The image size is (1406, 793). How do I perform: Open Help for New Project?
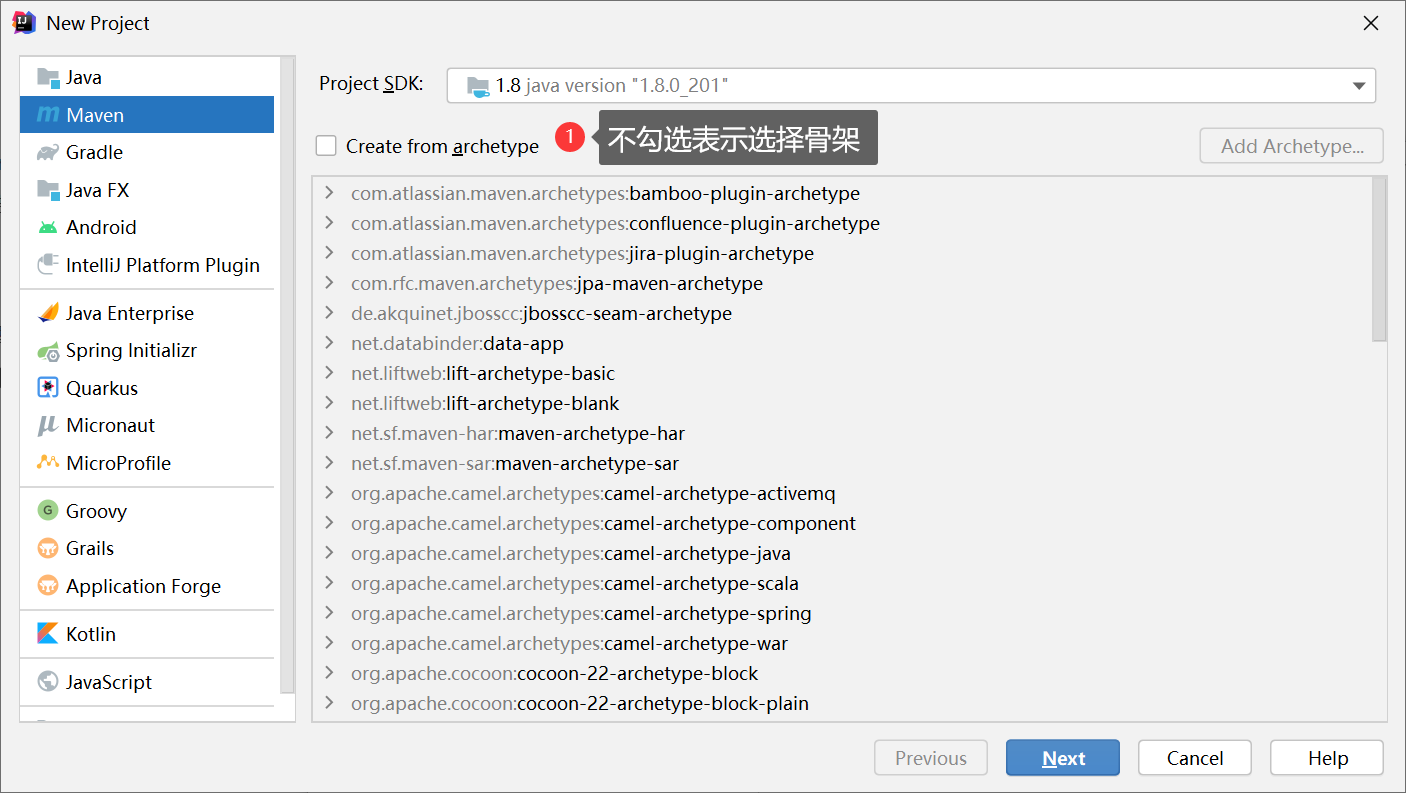coord(1327,758)
